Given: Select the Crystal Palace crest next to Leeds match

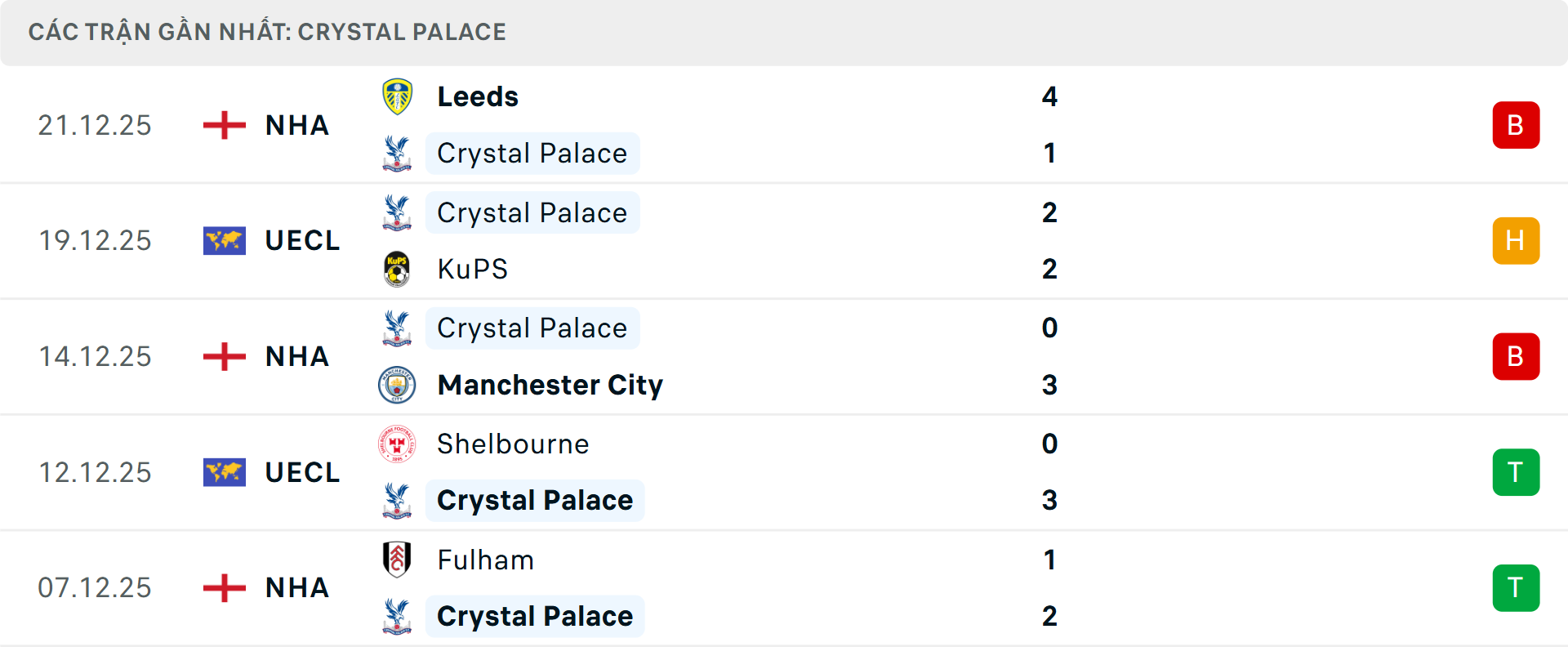Looking at the screenshot, I should tap(398, 153).
